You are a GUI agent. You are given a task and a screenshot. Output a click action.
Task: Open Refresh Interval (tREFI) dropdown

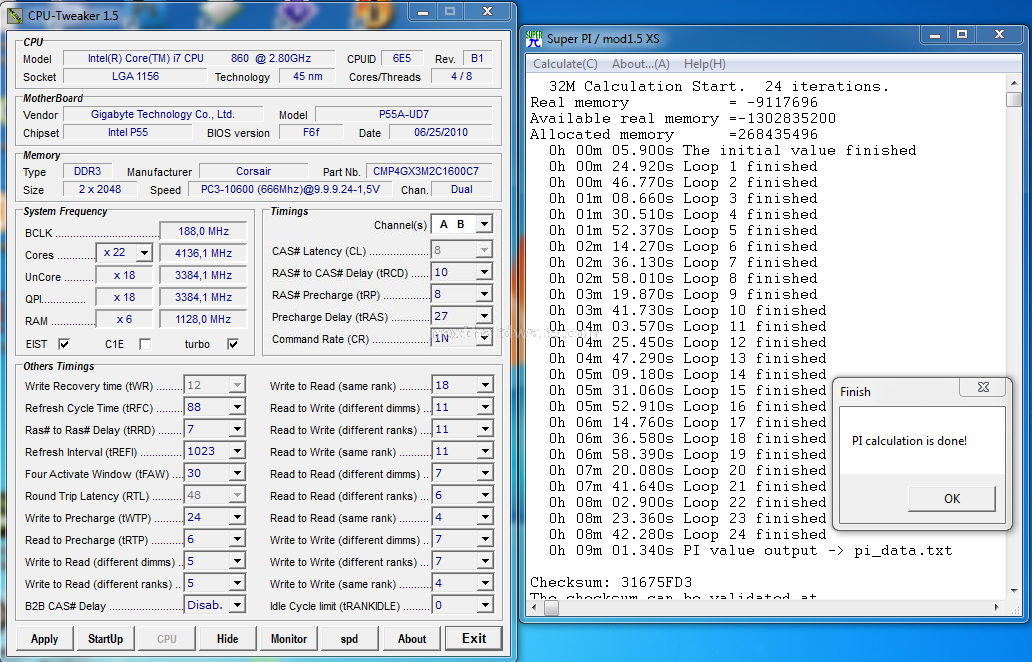[x=237, y=451]
